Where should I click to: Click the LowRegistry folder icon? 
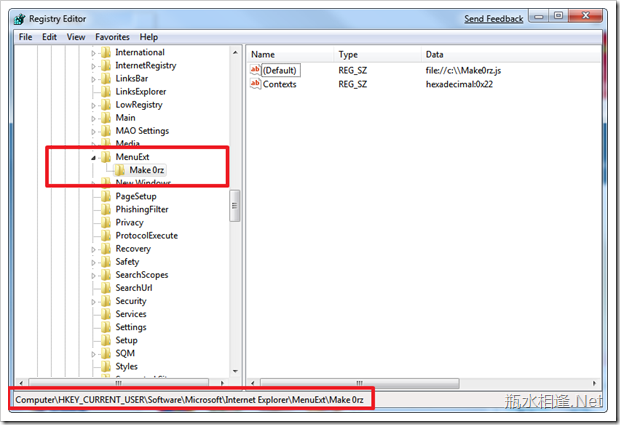tap(106, 105)
